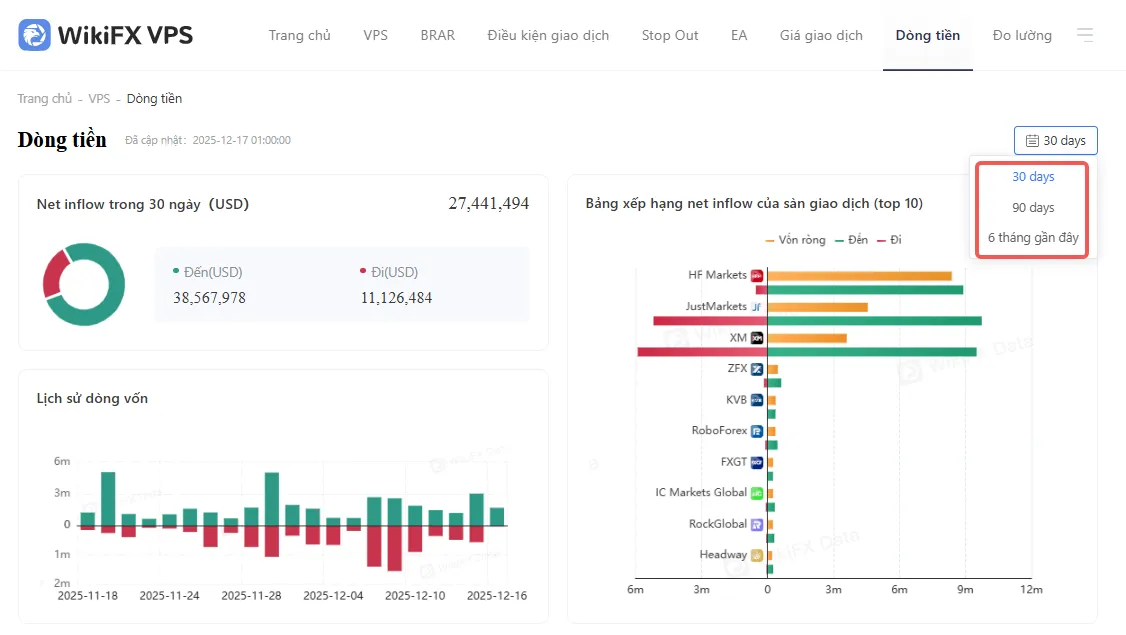Select 90 days from the dropdown list
This screenshot has height=635, width=1126.
tap(1033, 208)
